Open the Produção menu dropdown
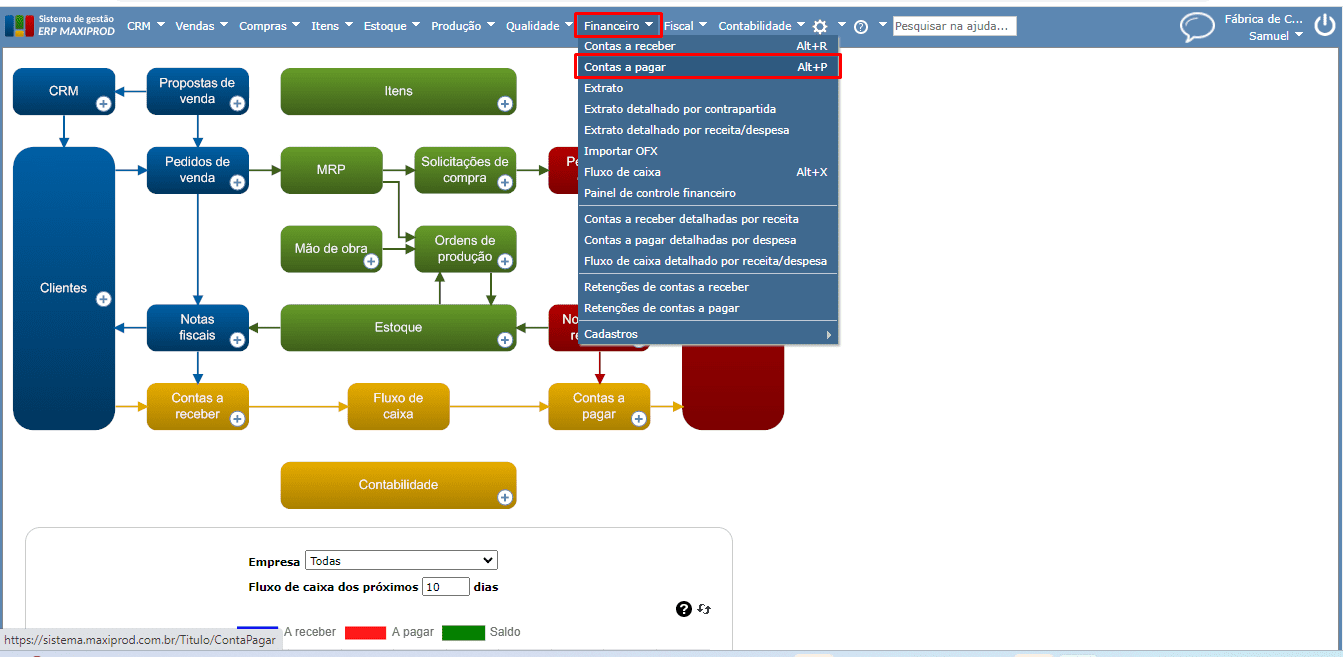The height and width of the screenshot is (657, 1343). pos(463,26)
